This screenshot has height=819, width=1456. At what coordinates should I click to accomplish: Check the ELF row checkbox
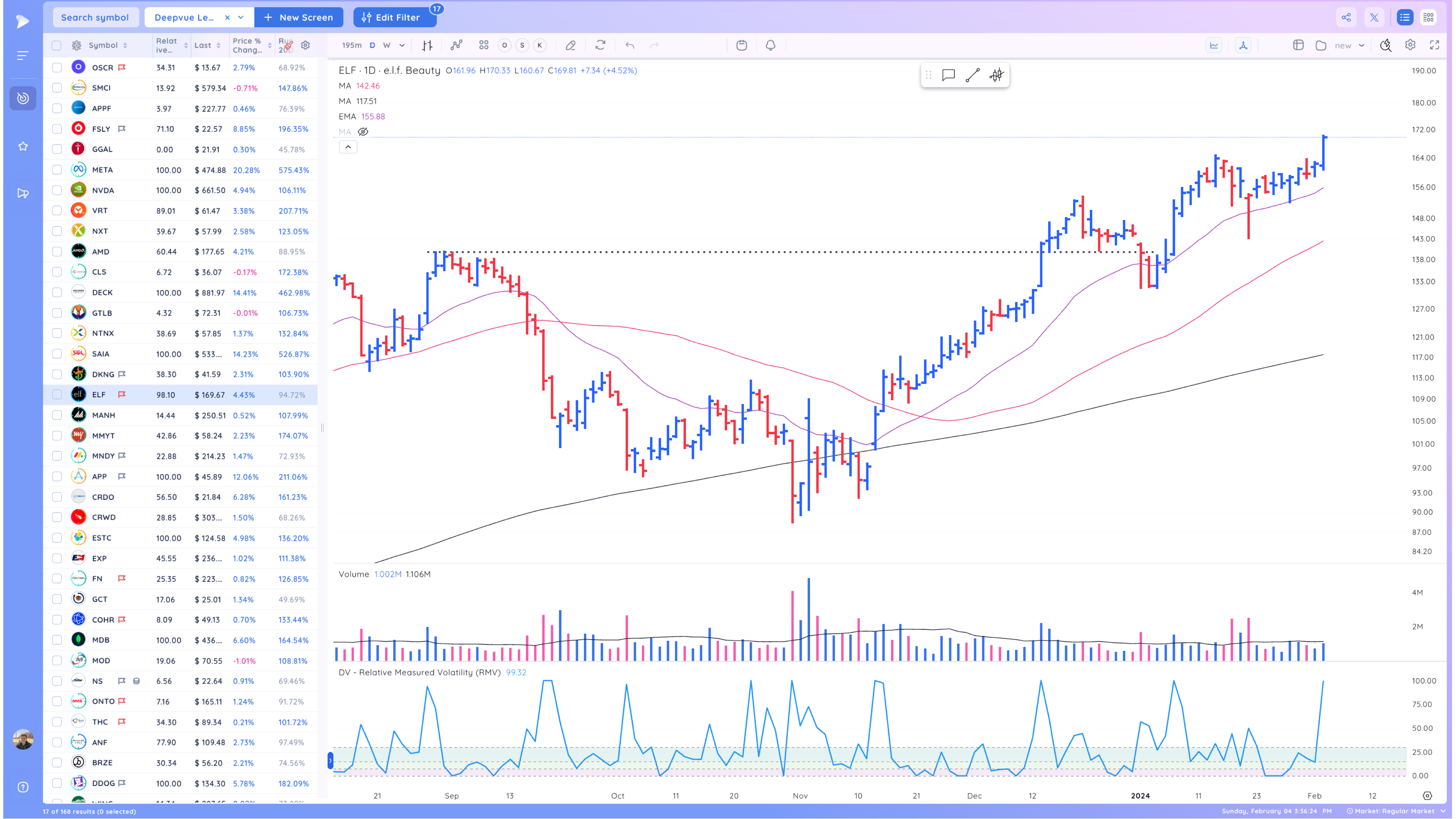(57, 395)
